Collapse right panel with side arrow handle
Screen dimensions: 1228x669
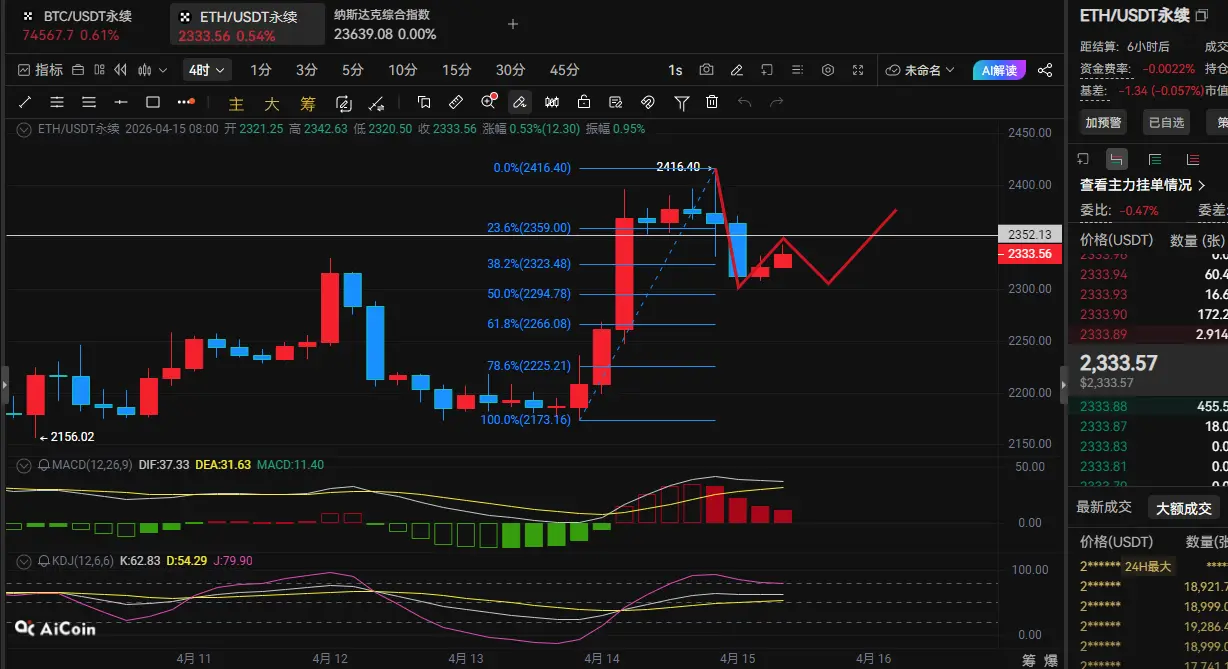(x=1064, y=384)
